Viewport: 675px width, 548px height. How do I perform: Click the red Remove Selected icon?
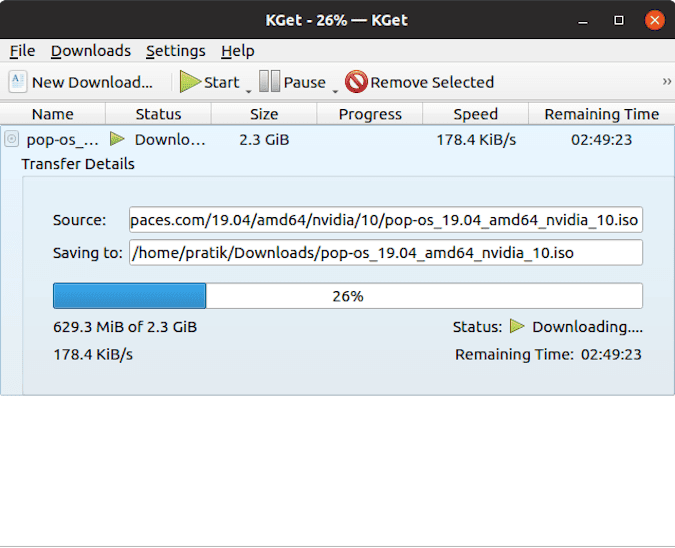pyautogui.click(x=356, y=81)
